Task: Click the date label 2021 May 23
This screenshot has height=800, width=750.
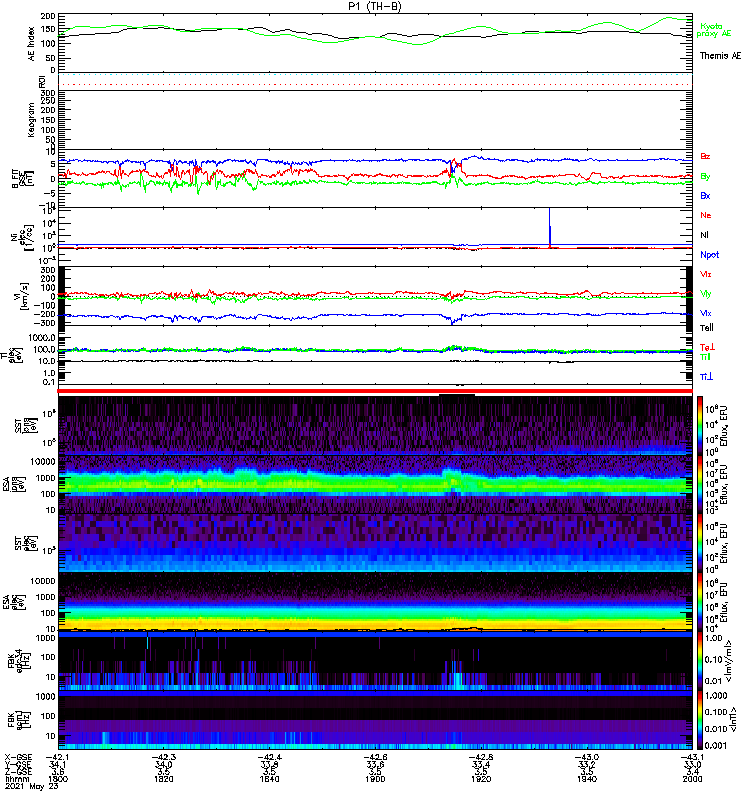Action: click(x=32, y=786)
